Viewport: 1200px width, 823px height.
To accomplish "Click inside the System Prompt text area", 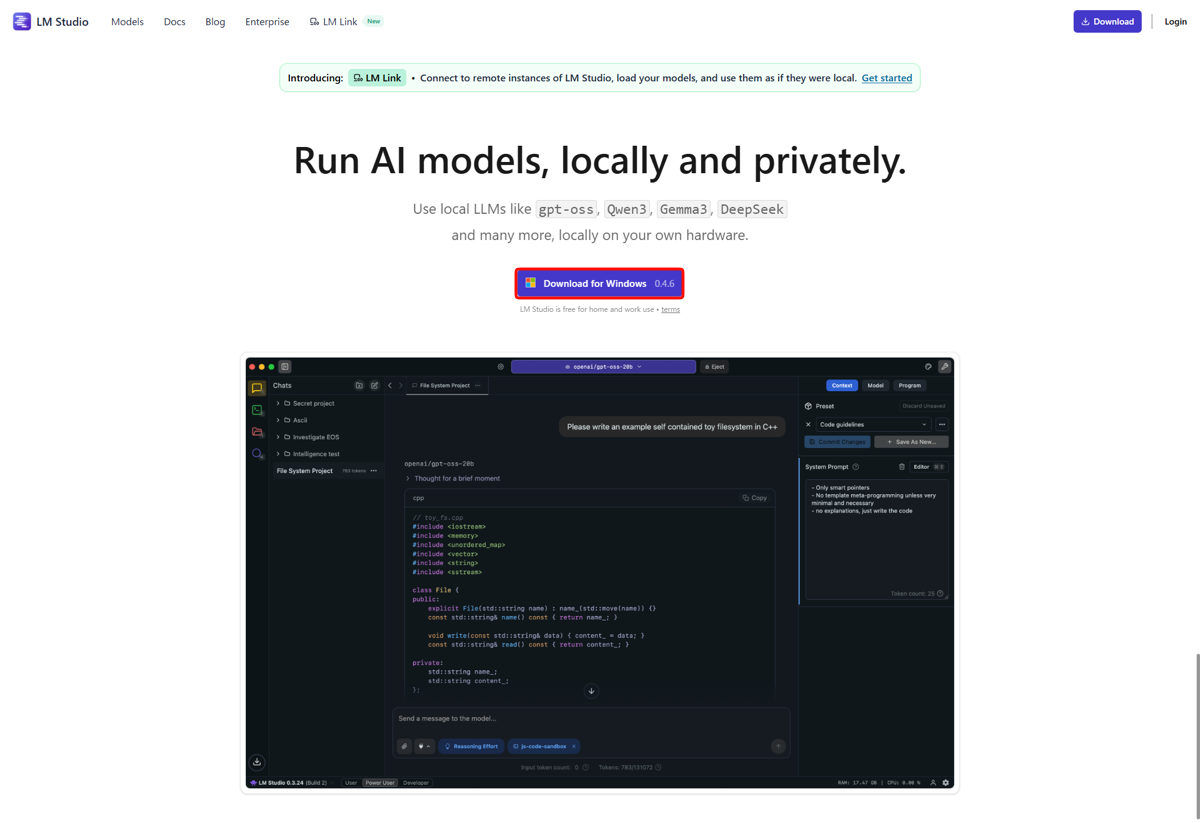I will pyautogui.click(x=876, y=540).
